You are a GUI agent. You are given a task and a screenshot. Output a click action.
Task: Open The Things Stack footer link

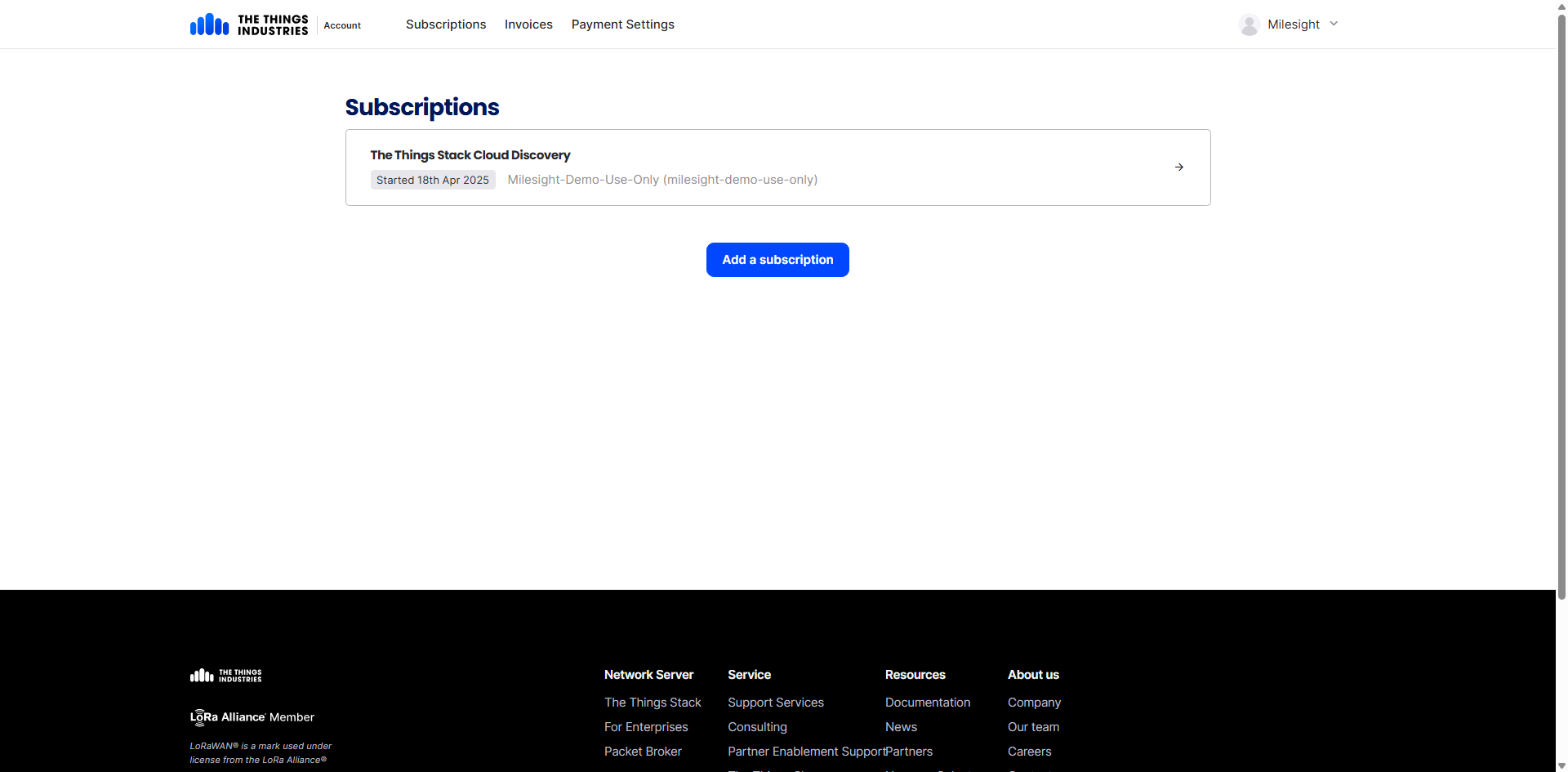click(653, 703)
